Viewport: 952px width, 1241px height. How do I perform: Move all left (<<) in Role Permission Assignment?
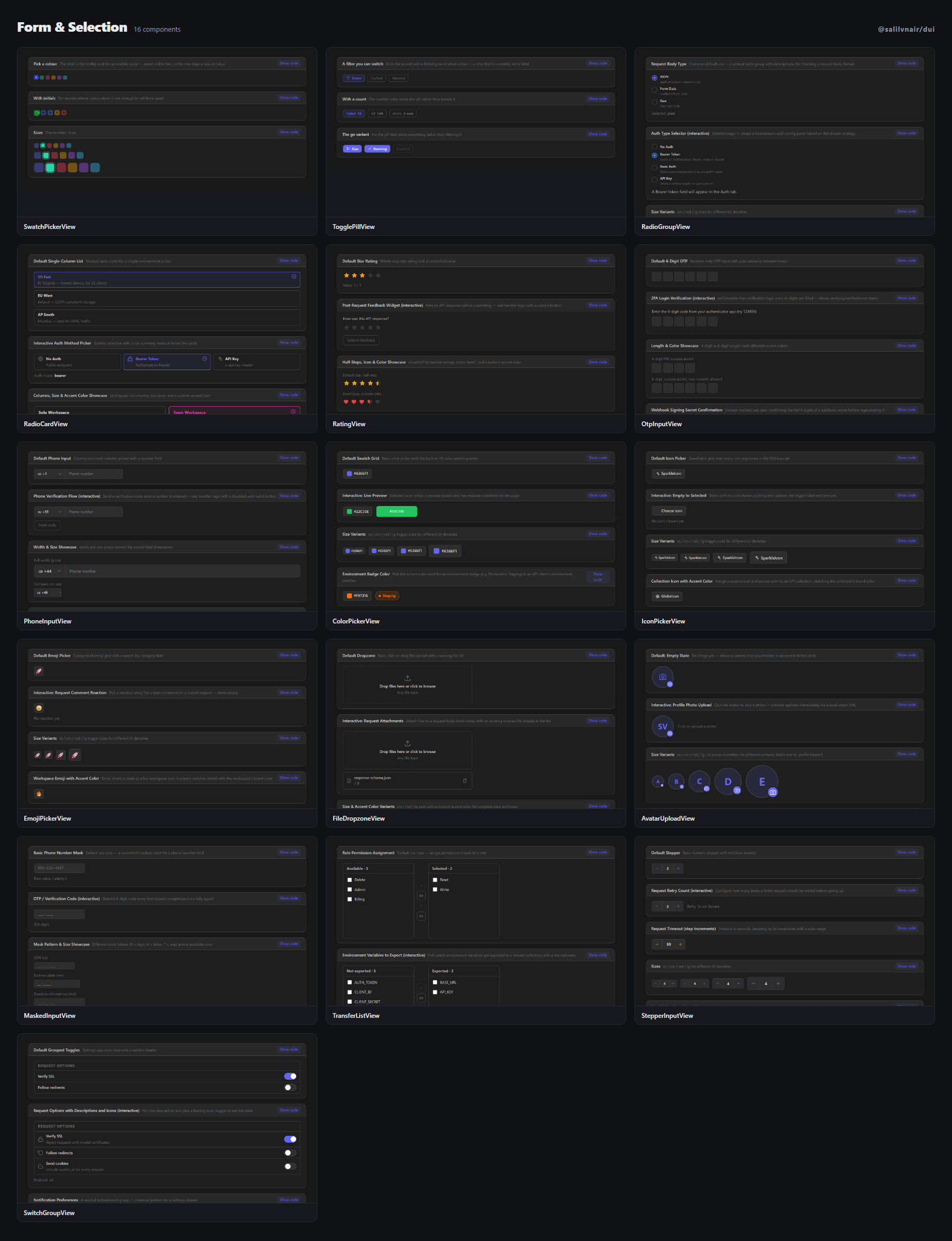pos(421,916)
